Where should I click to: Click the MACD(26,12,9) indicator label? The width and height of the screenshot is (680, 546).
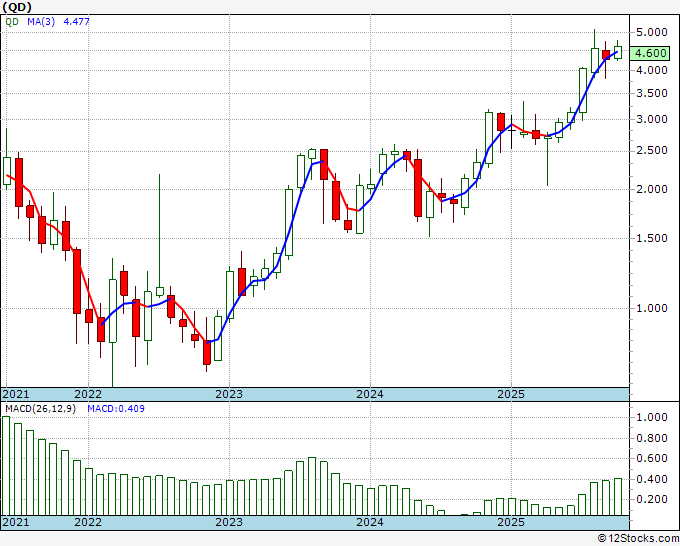(40, 409)
